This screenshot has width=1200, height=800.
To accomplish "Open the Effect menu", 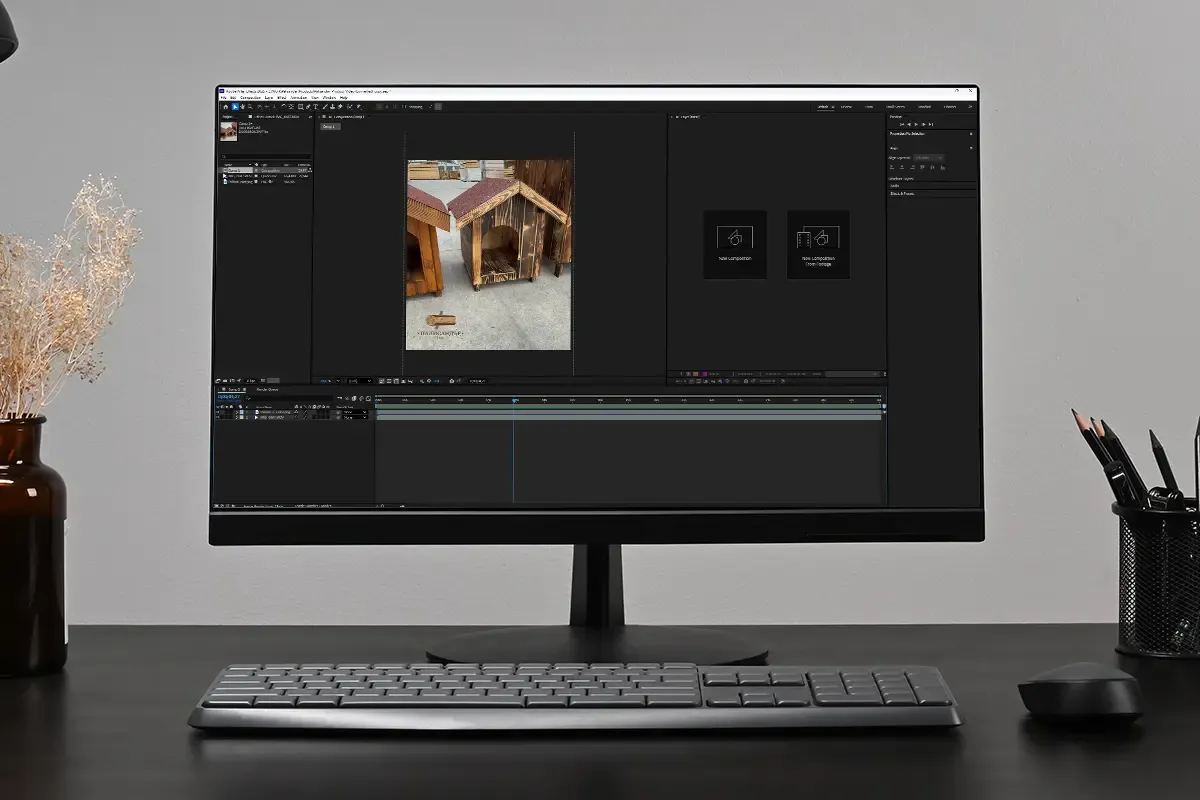I will click(x=281, y=98).
